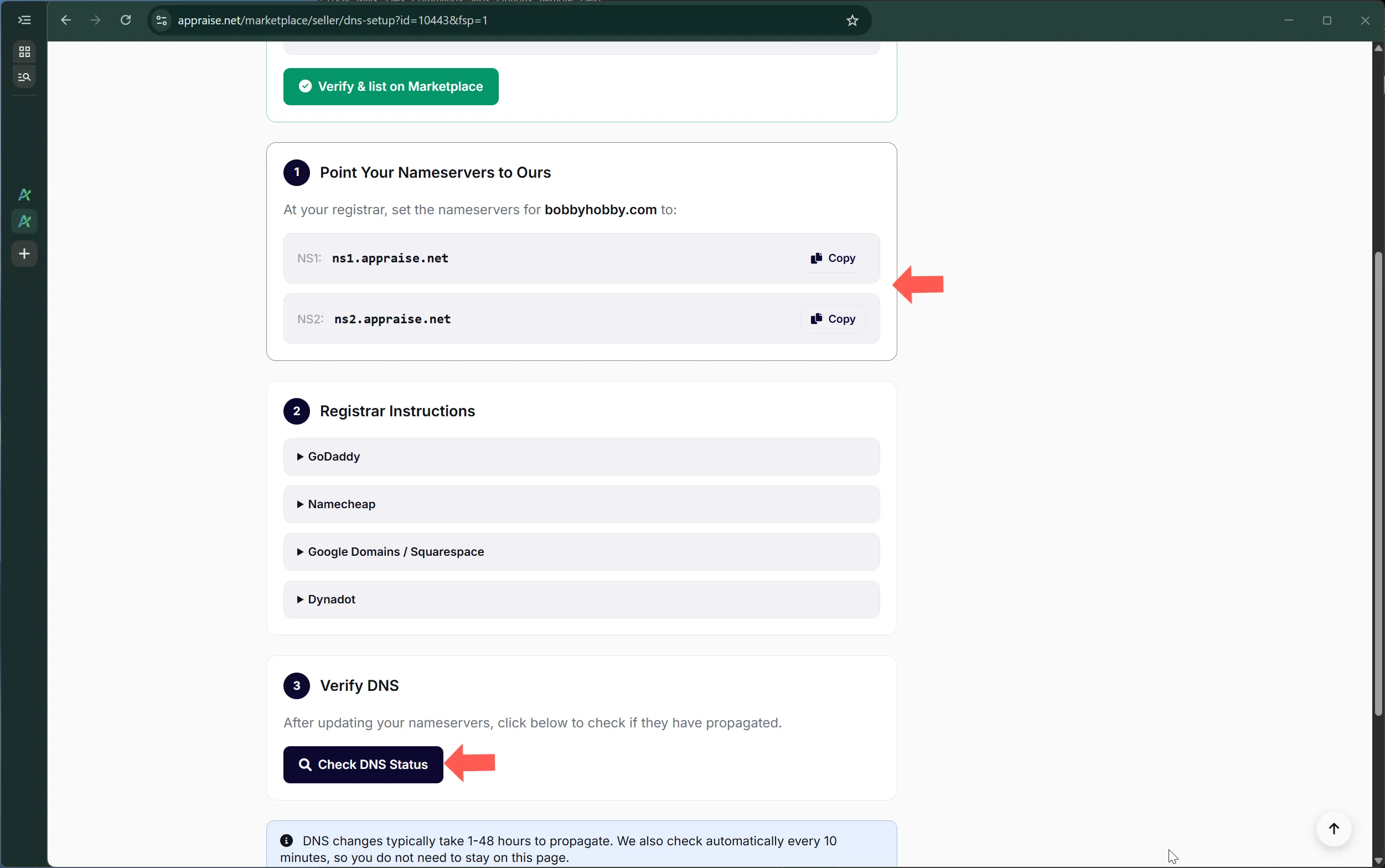Click Verify & list on Marketplace button

391,87
